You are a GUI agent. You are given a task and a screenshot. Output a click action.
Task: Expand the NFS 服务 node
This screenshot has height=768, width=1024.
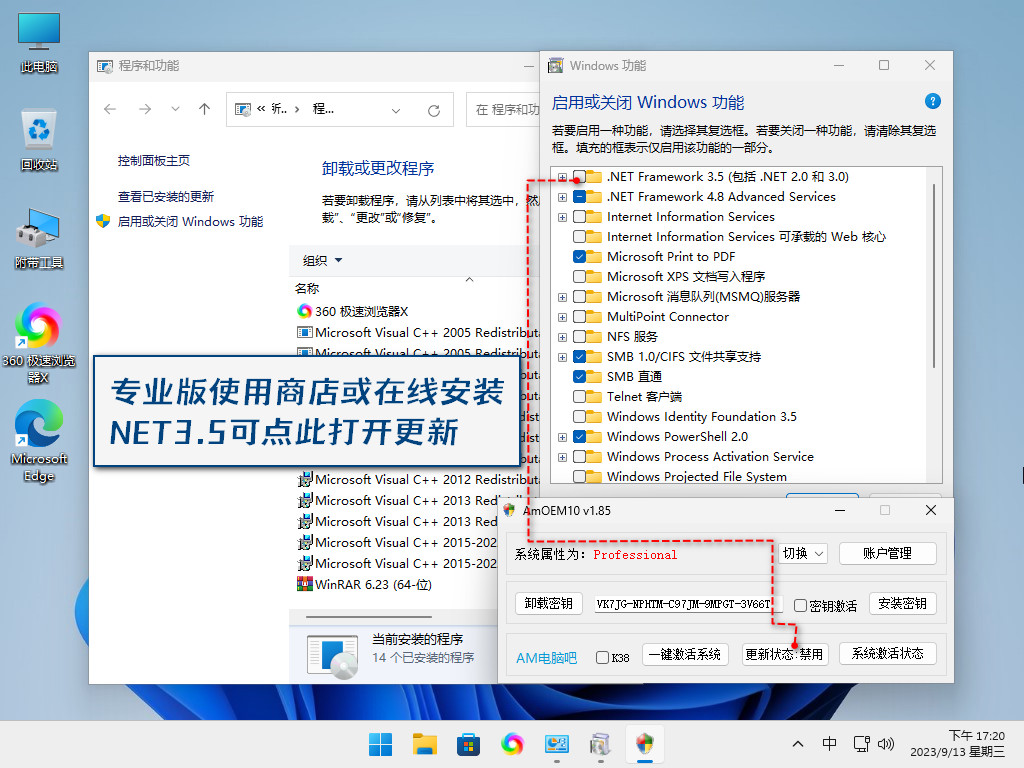coord(562,337)
